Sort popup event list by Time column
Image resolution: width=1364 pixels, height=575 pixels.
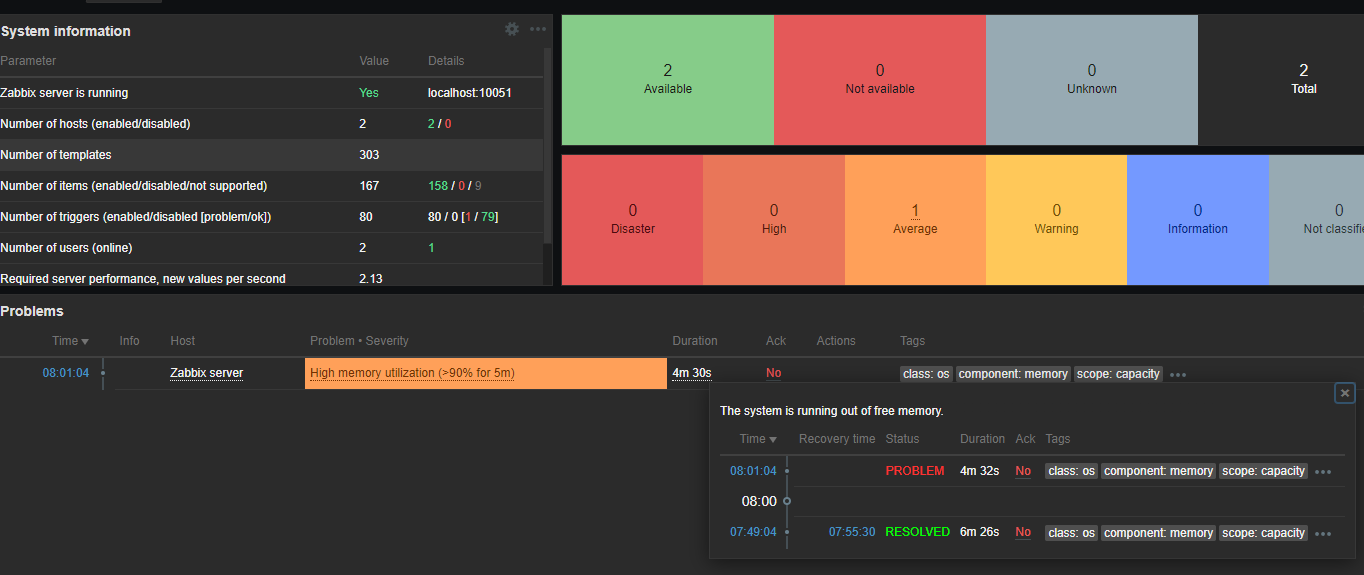pos(758,439)
